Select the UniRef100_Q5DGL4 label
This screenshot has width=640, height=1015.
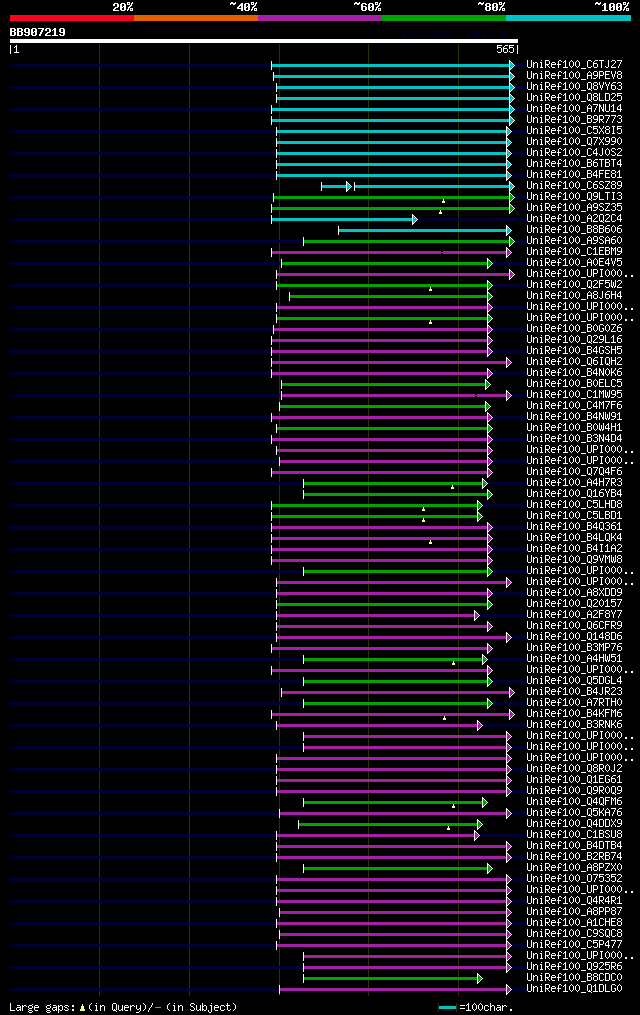pos(574,681)
